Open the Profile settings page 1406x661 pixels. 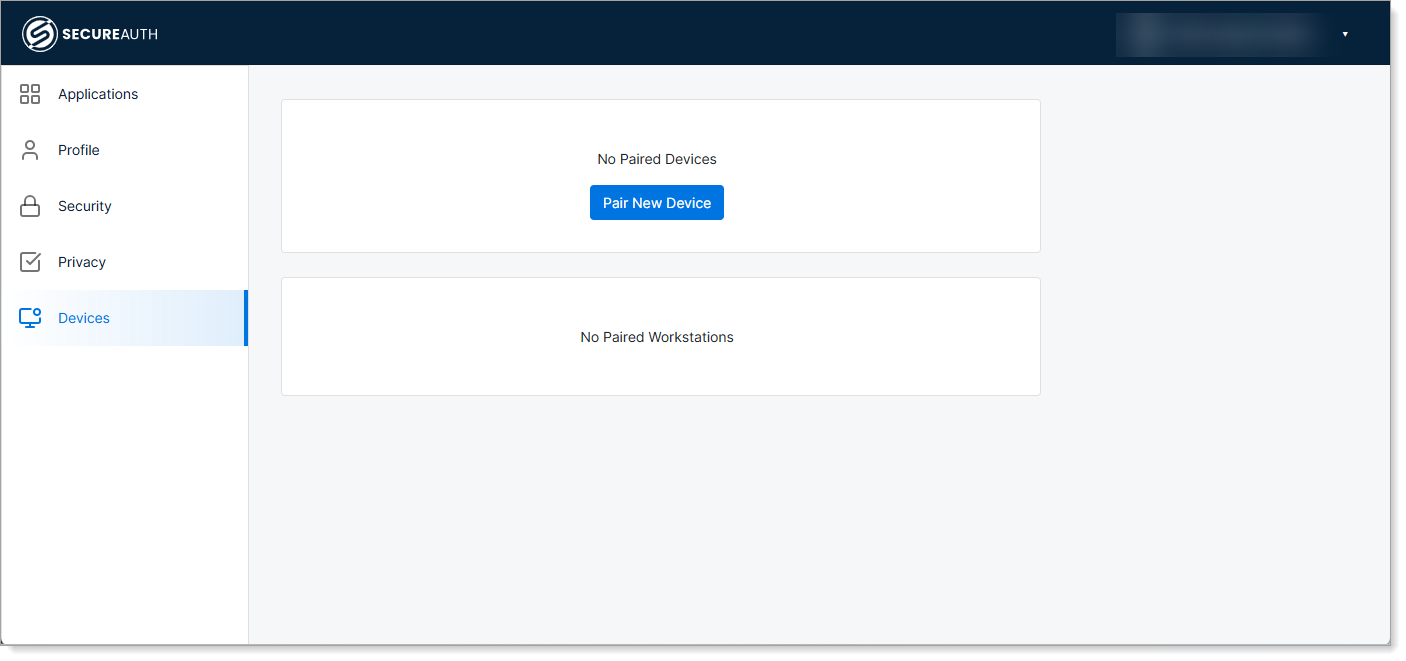[x=78, y=150]
